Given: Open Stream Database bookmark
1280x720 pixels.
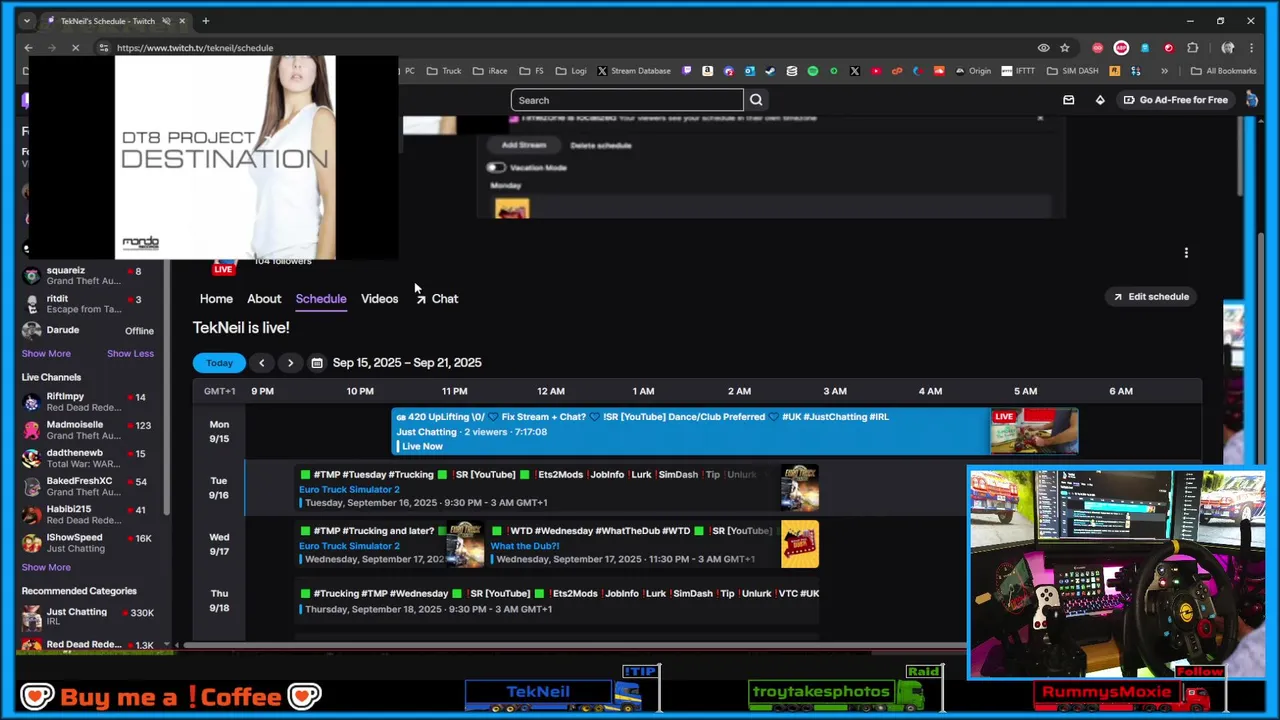Looking at the screenshot, I should point(633,71).
